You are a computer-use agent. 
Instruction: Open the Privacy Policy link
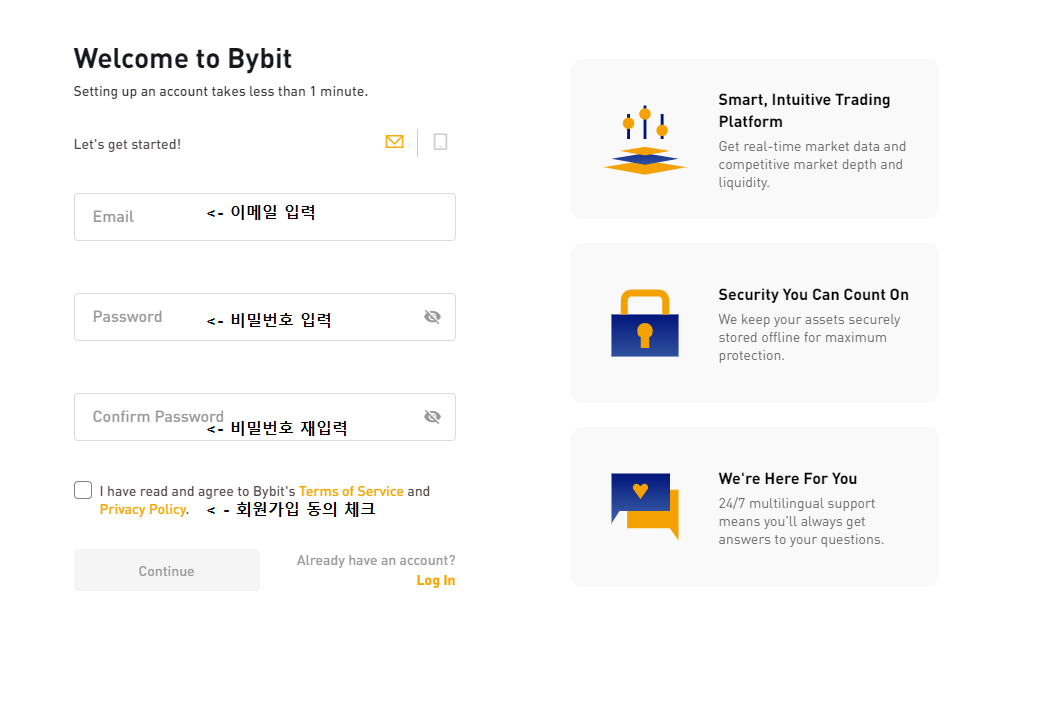(x=143, y=510)
